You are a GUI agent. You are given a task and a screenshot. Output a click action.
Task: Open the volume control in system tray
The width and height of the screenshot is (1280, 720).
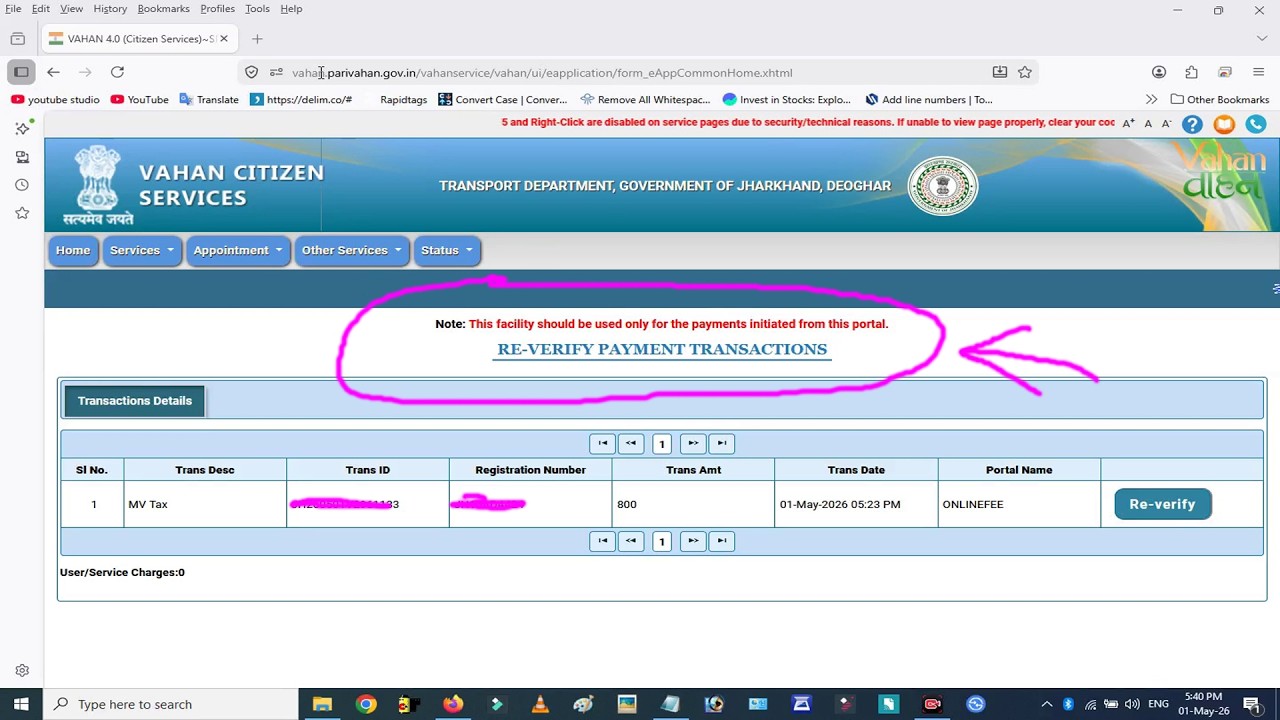pyautogui.click(x=1132, y=704)
